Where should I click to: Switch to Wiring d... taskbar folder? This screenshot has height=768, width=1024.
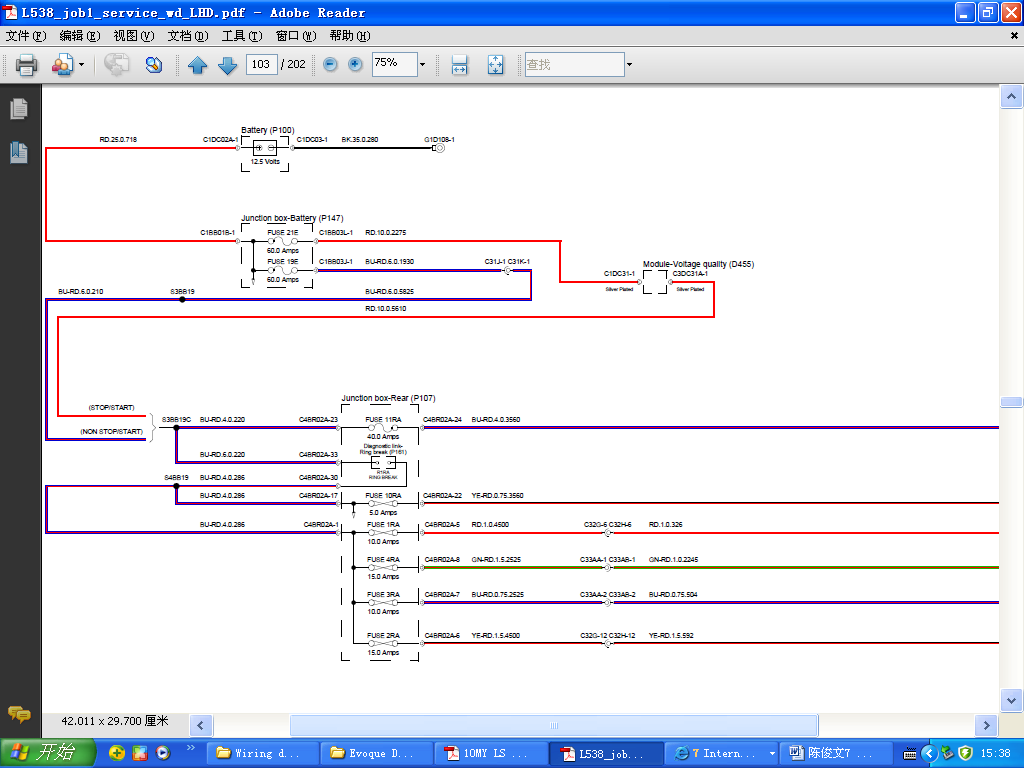point(263,753)
